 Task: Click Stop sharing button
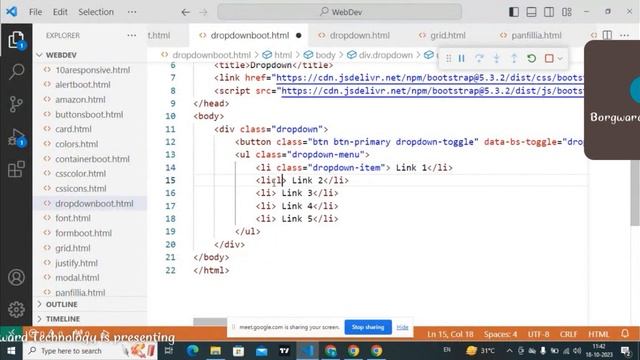tap(368, 327)
